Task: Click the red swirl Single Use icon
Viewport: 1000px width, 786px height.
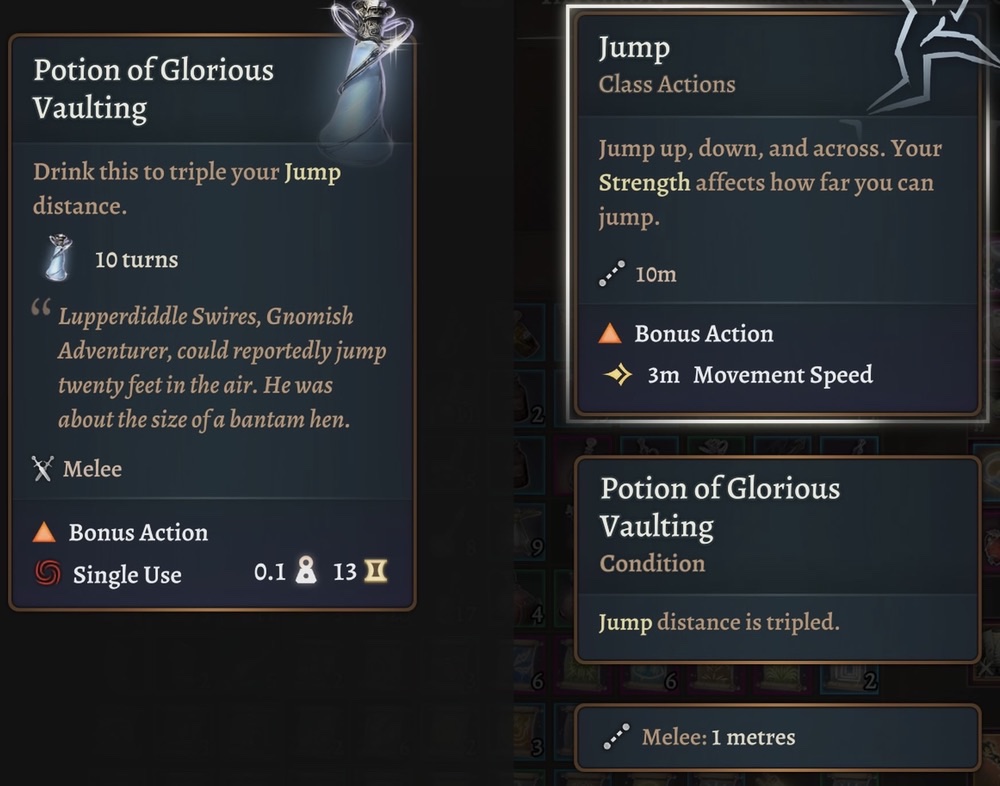Action: click(46, 574)
